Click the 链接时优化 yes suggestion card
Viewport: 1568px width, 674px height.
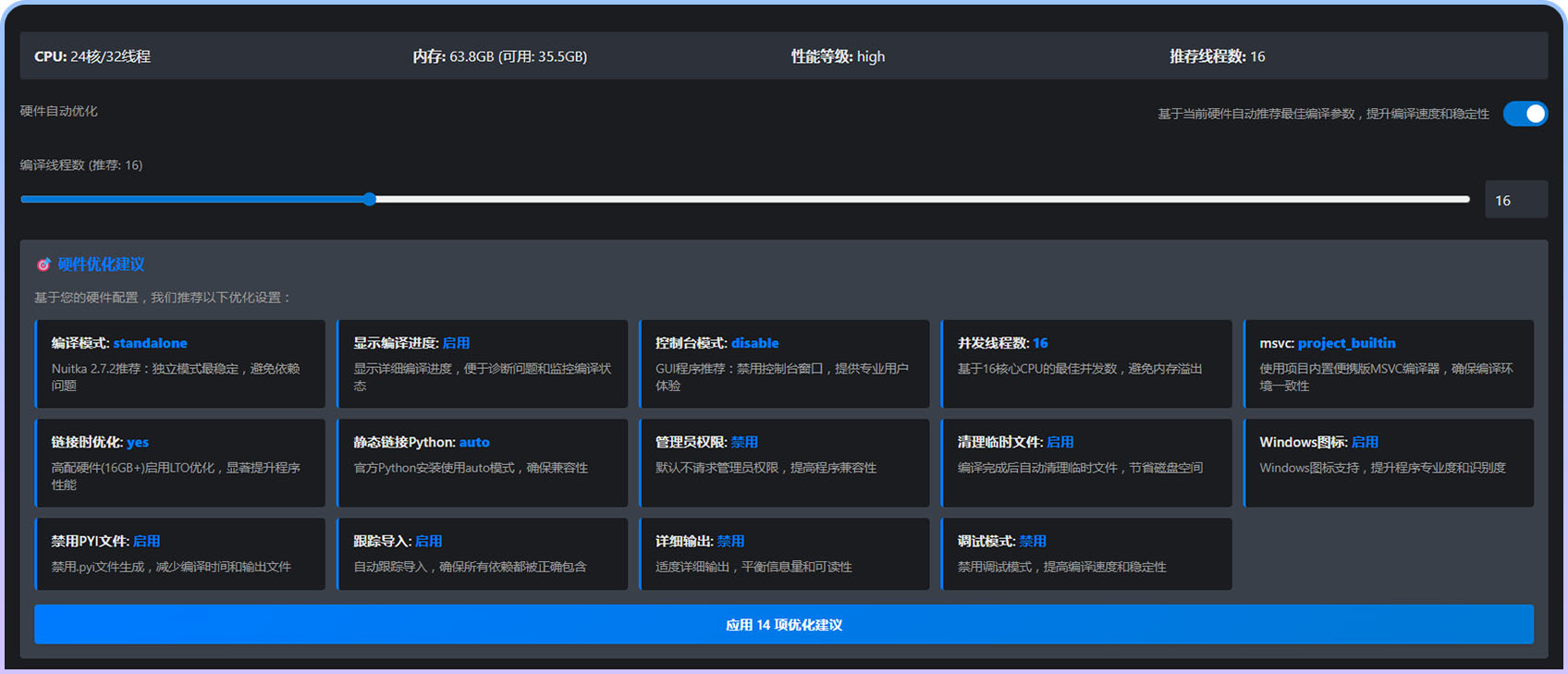tap(180, 463)
